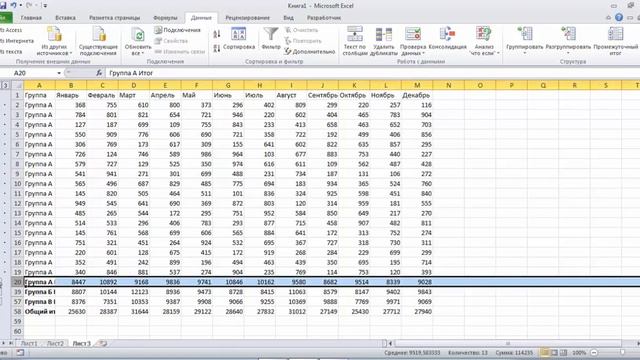Open customize quick access toolbar dropdown
640x360 pixels.
tap(45, 6)
